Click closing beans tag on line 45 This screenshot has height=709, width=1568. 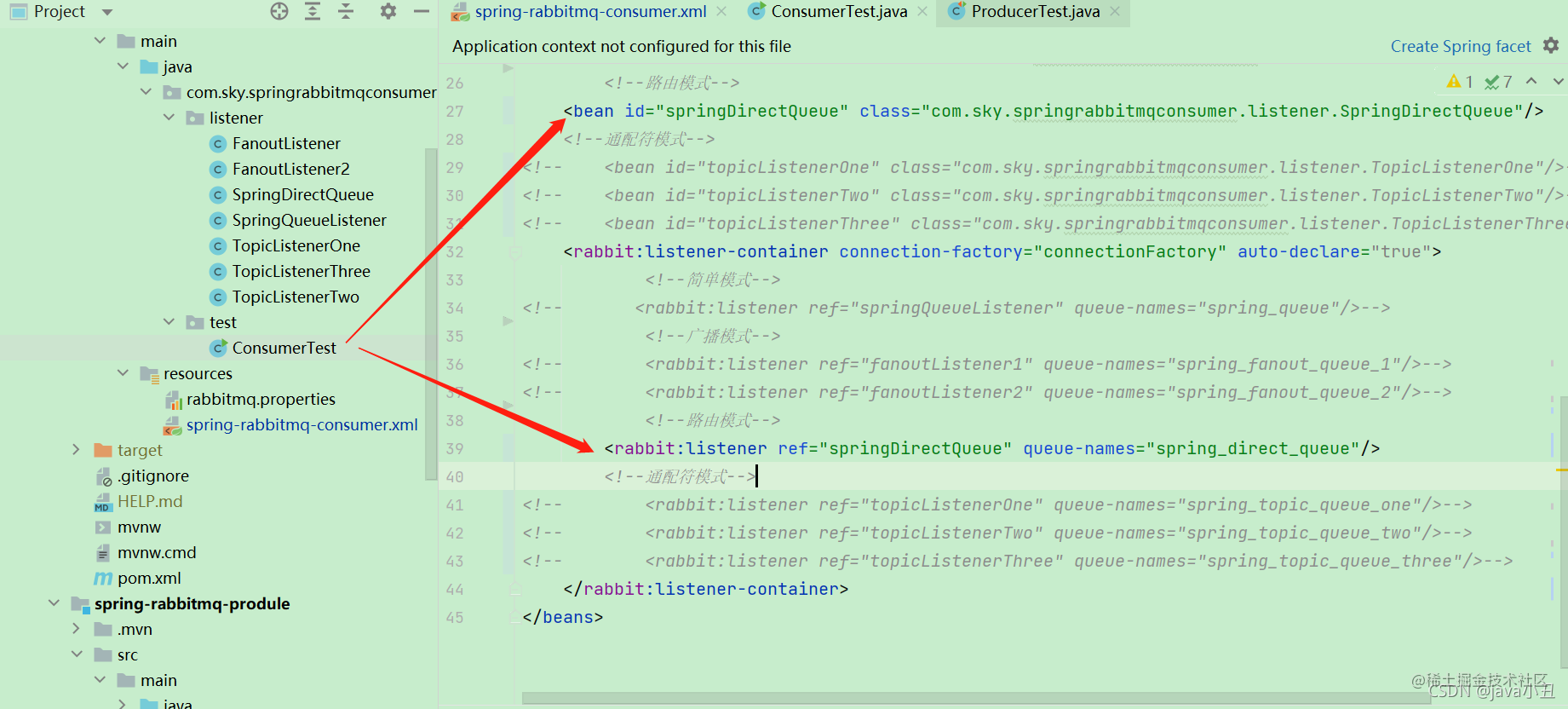(562, 617)
